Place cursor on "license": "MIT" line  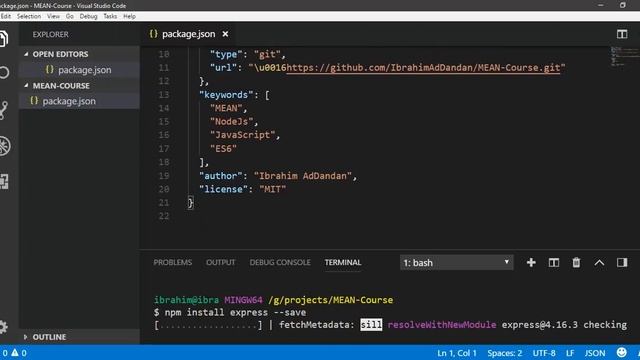click(242, 189)
